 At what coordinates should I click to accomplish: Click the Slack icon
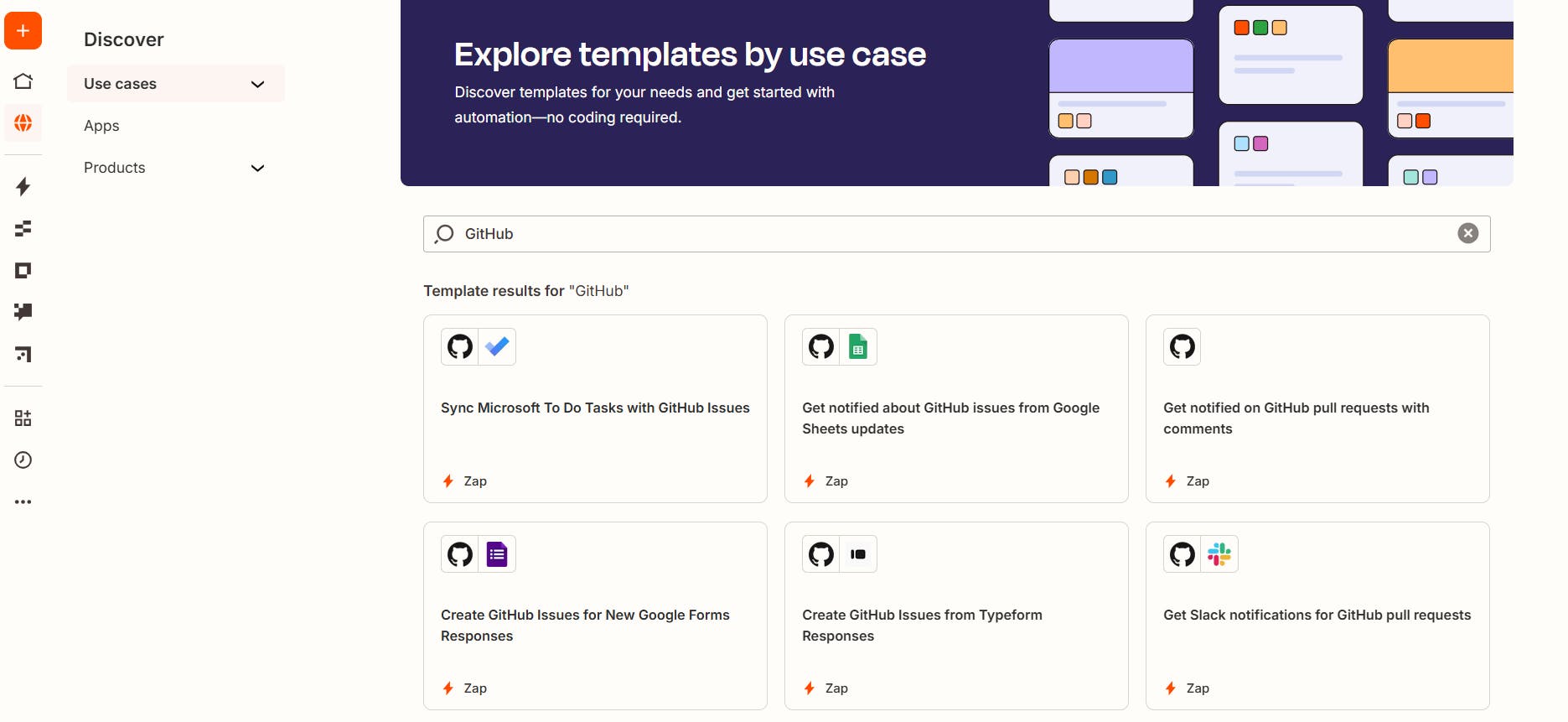pyautogui.click(x=1219, y=553)
